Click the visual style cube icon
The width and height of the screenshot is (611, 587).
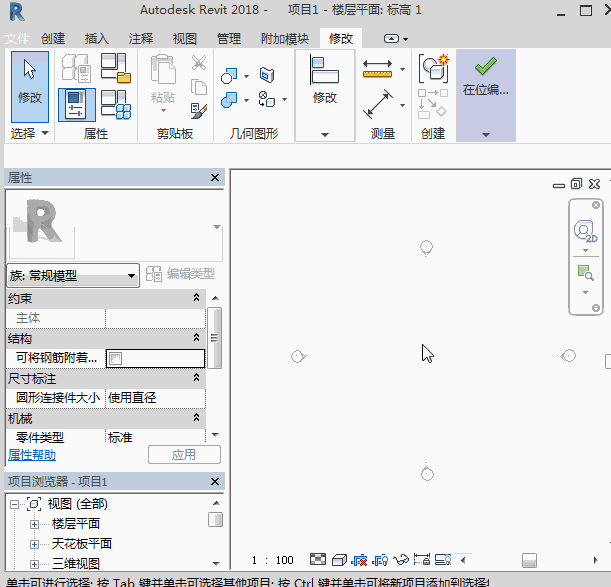[339, 560]
